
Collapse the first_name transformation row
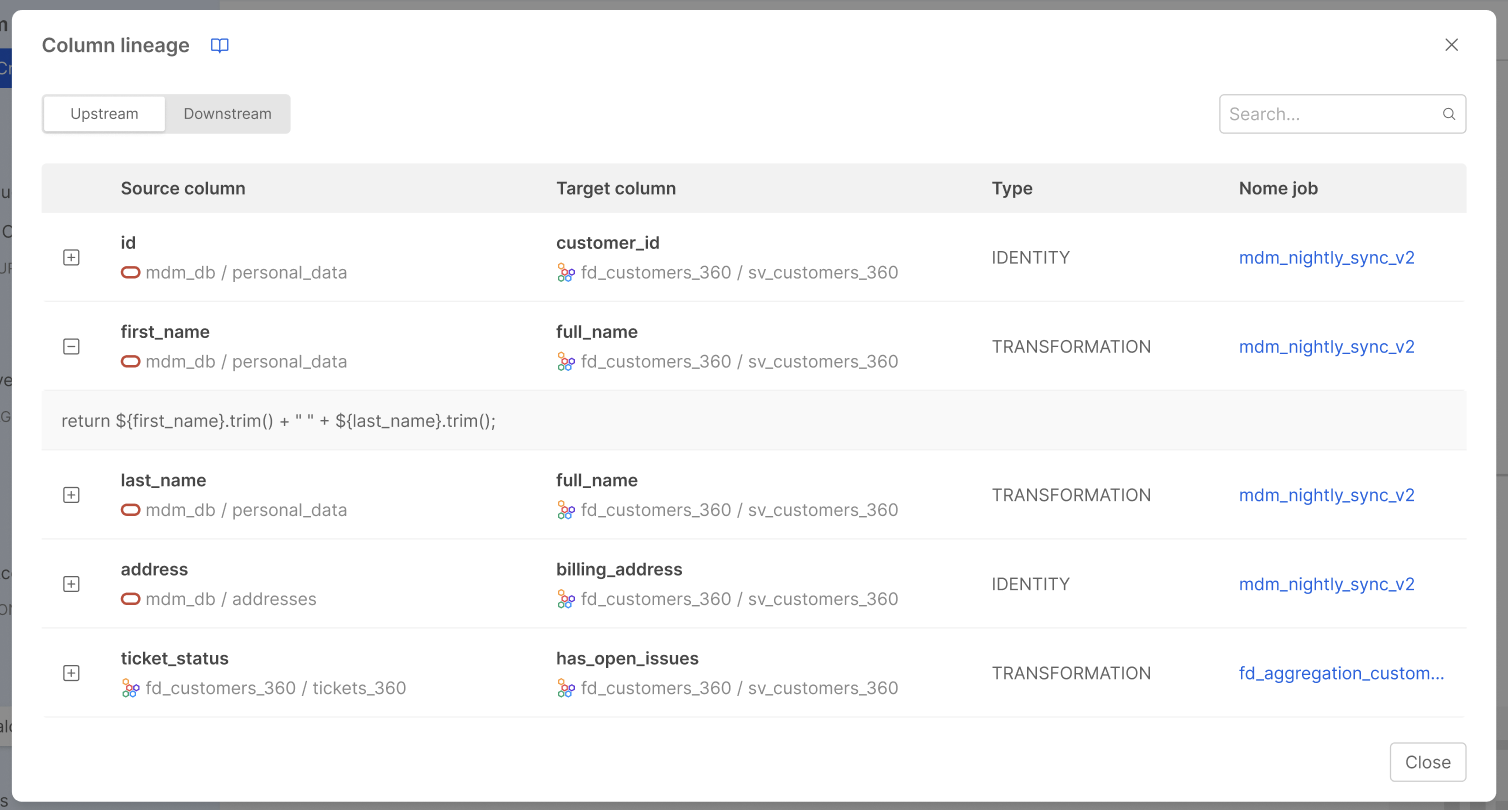(71, 346)
